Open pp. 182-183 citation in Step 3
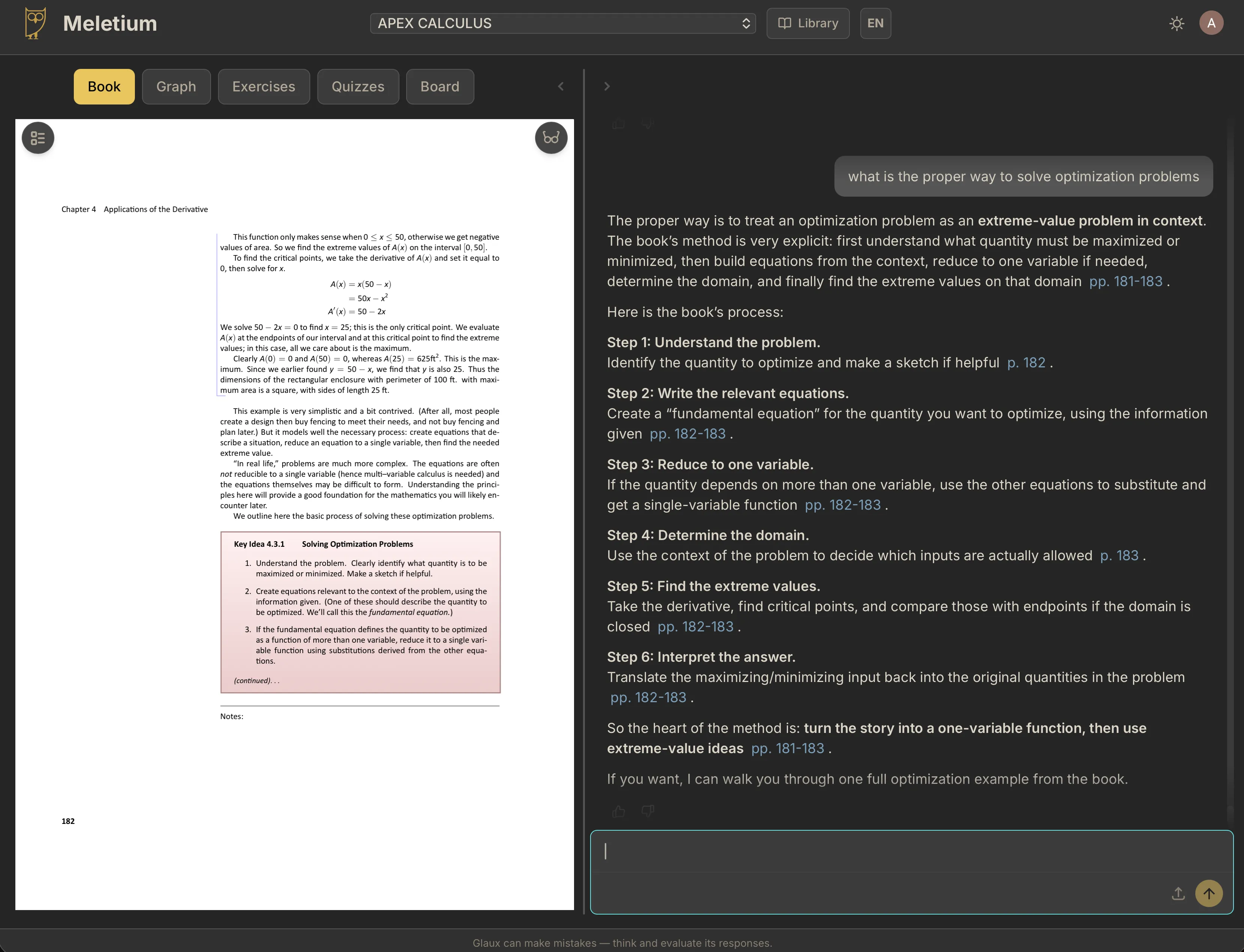1244x952 pixels. [843, 505]
